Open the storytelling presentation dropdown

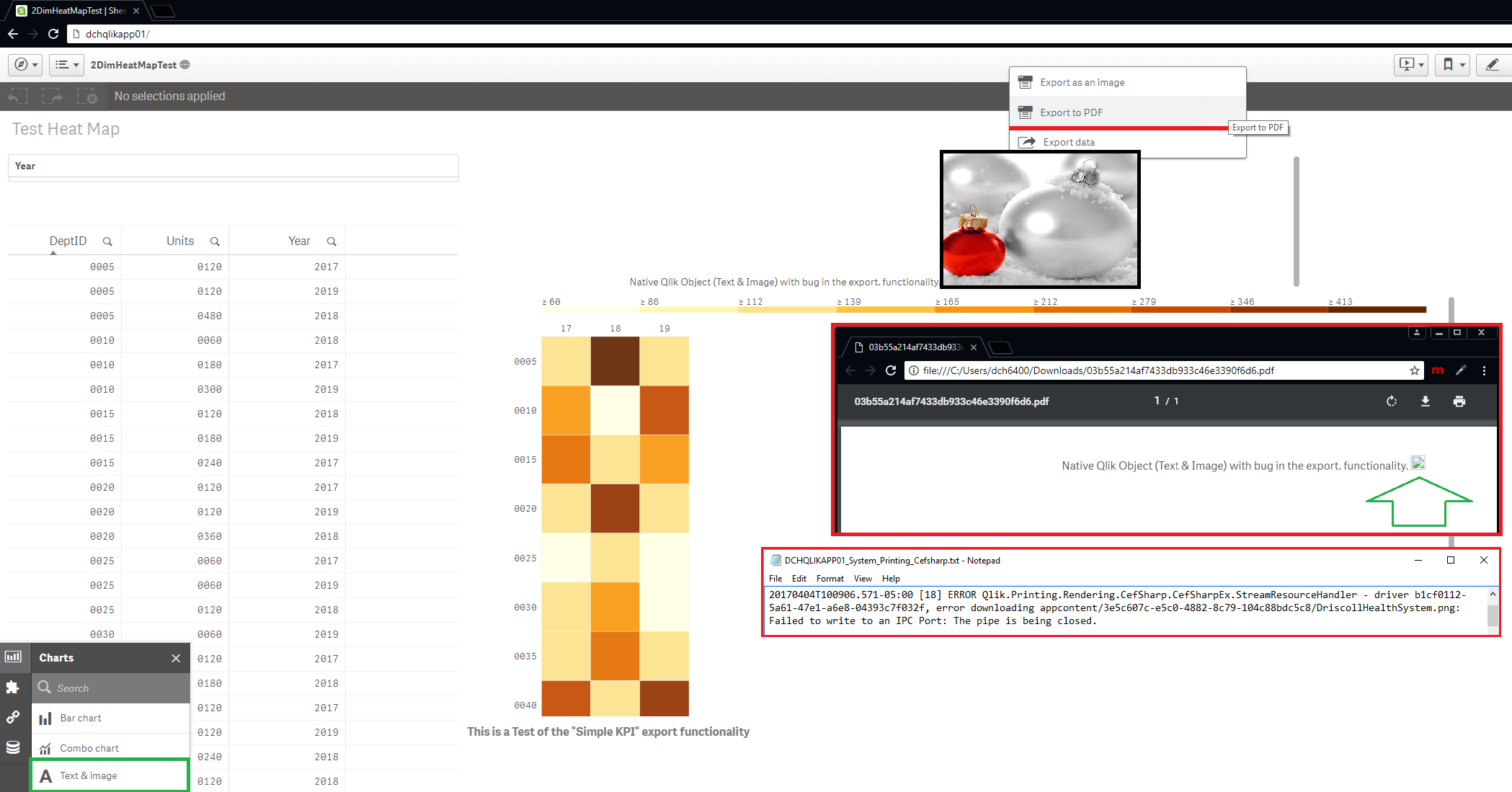[x=1411, y=65]
